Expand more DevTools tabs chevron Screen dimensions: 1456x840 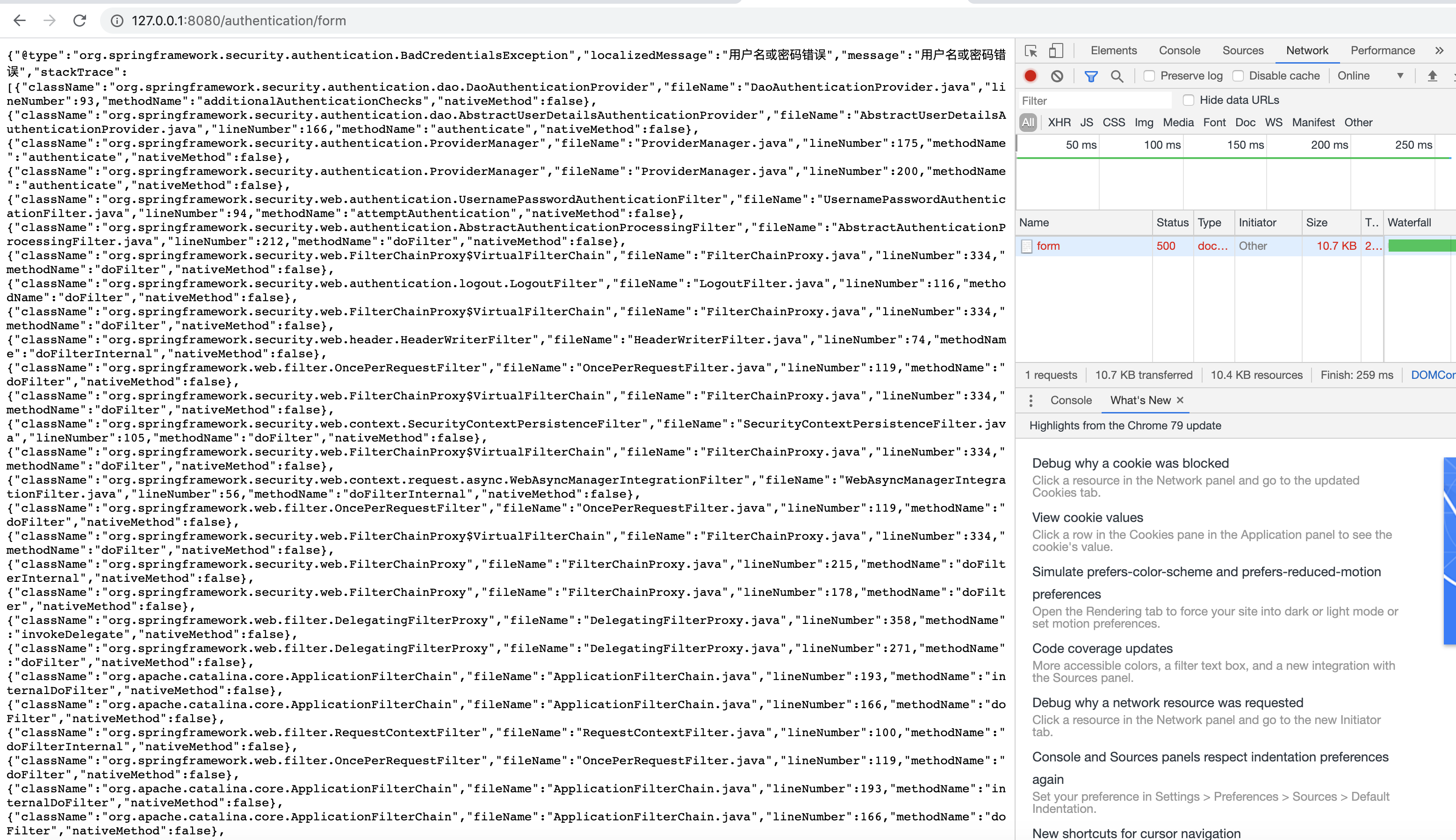click(x=1439, y=51)
